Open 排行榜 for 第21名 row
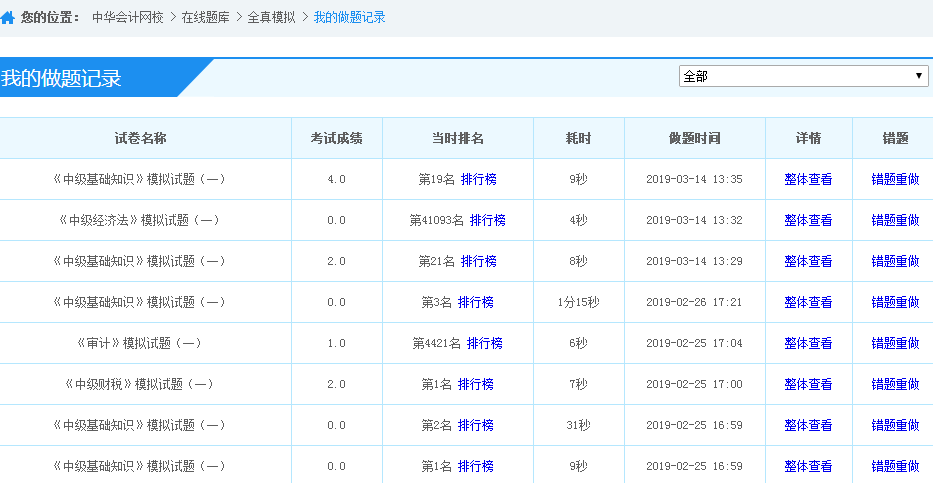This screenshot has height=483, width=933. 479,262
